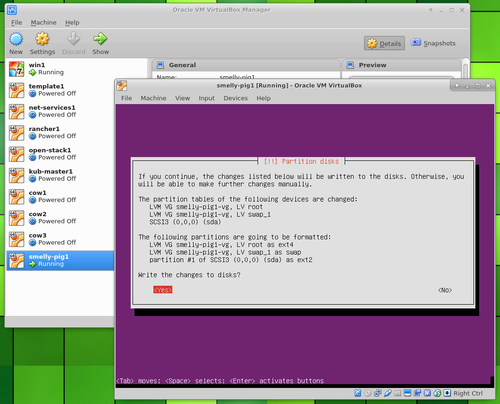Click optical disk status bar icon
Image resolution: width=500 pixels, height=404 pixels.
pos(368,393)
